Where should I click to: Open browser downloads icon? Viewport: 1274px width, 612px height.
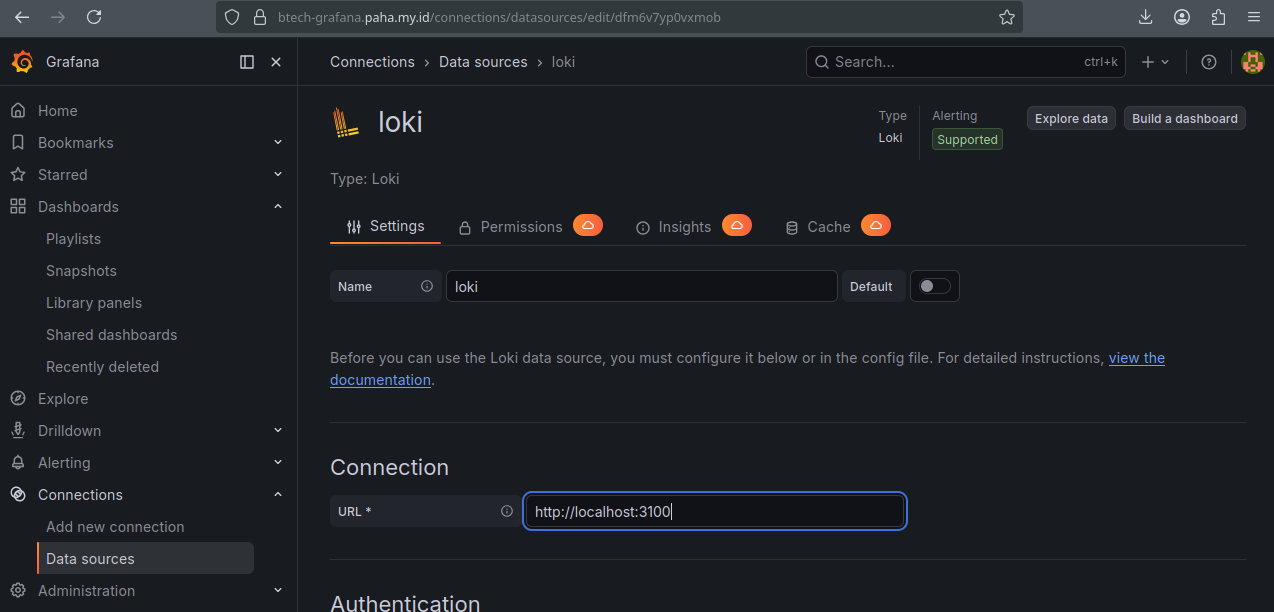pyautogui.click(x=1146, y=17)
